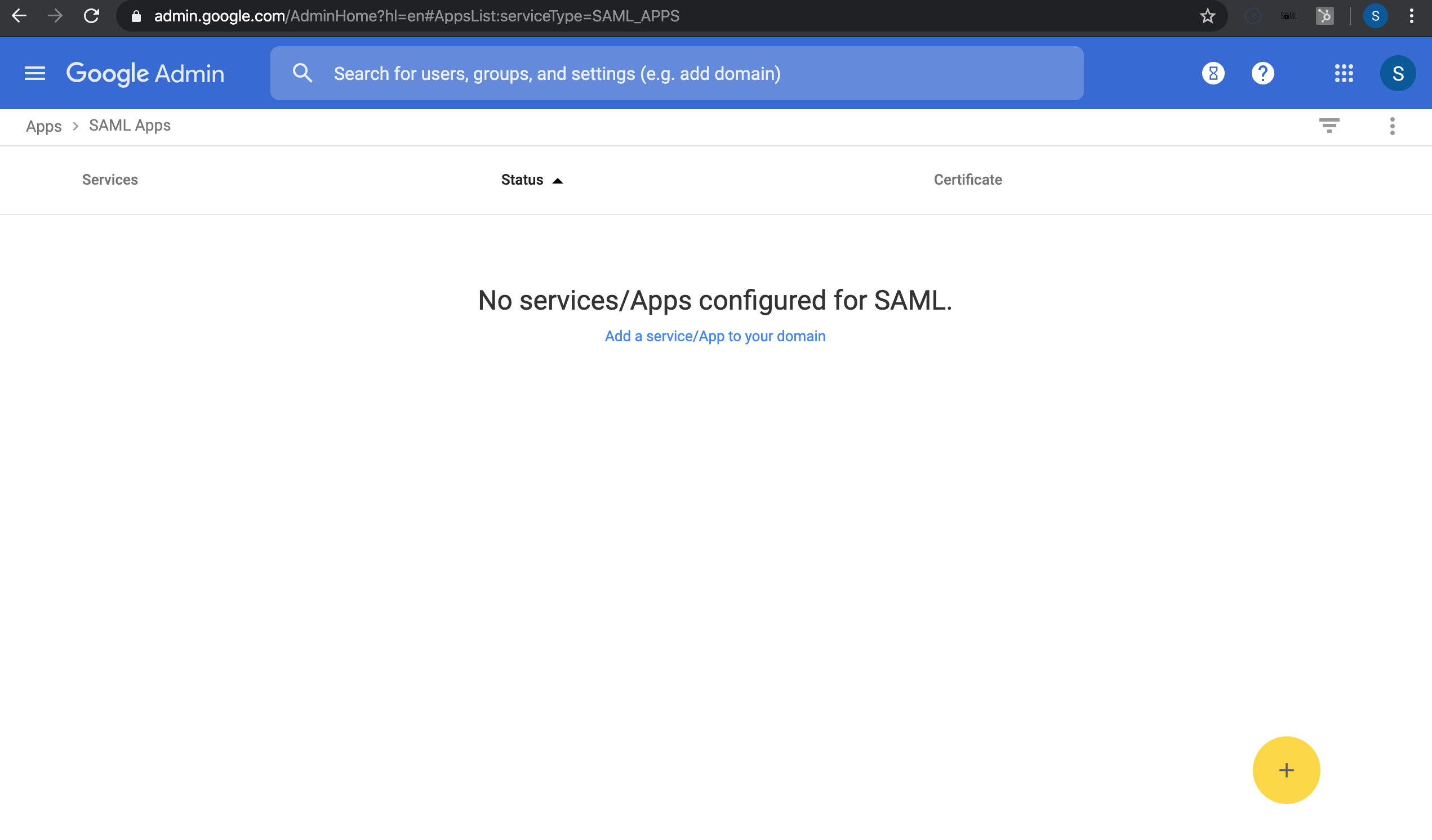Open SAML Apps breadcrumb dropdown
This screenshot has height=840, width=1432.
coord(129,126)
